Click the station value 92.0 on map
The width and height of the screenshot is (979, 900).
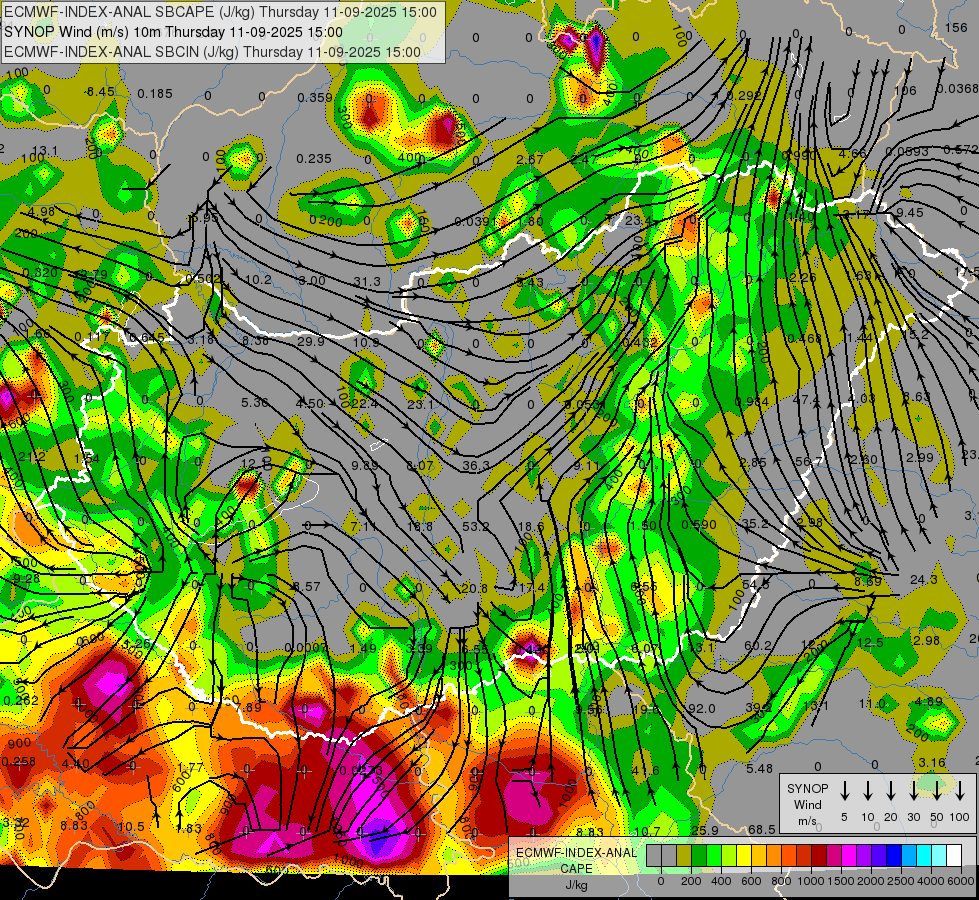click(x=701, y=708)
